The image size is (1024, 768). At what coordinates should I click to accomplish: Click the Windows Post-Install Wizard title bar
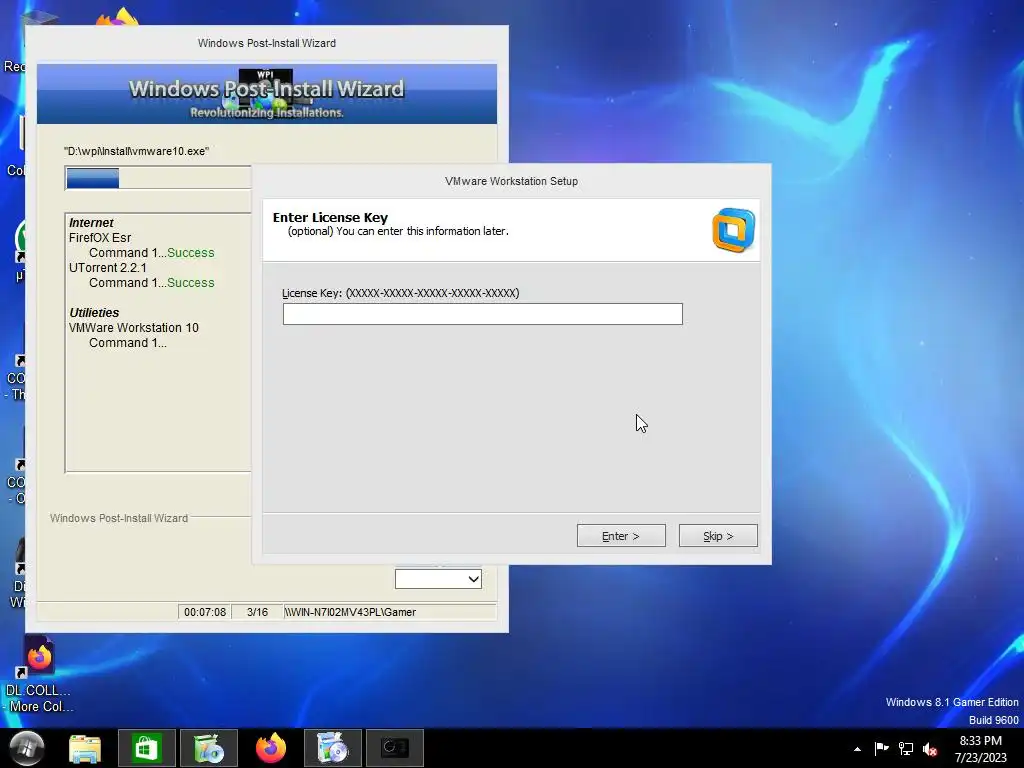click(x=266, y=43)
